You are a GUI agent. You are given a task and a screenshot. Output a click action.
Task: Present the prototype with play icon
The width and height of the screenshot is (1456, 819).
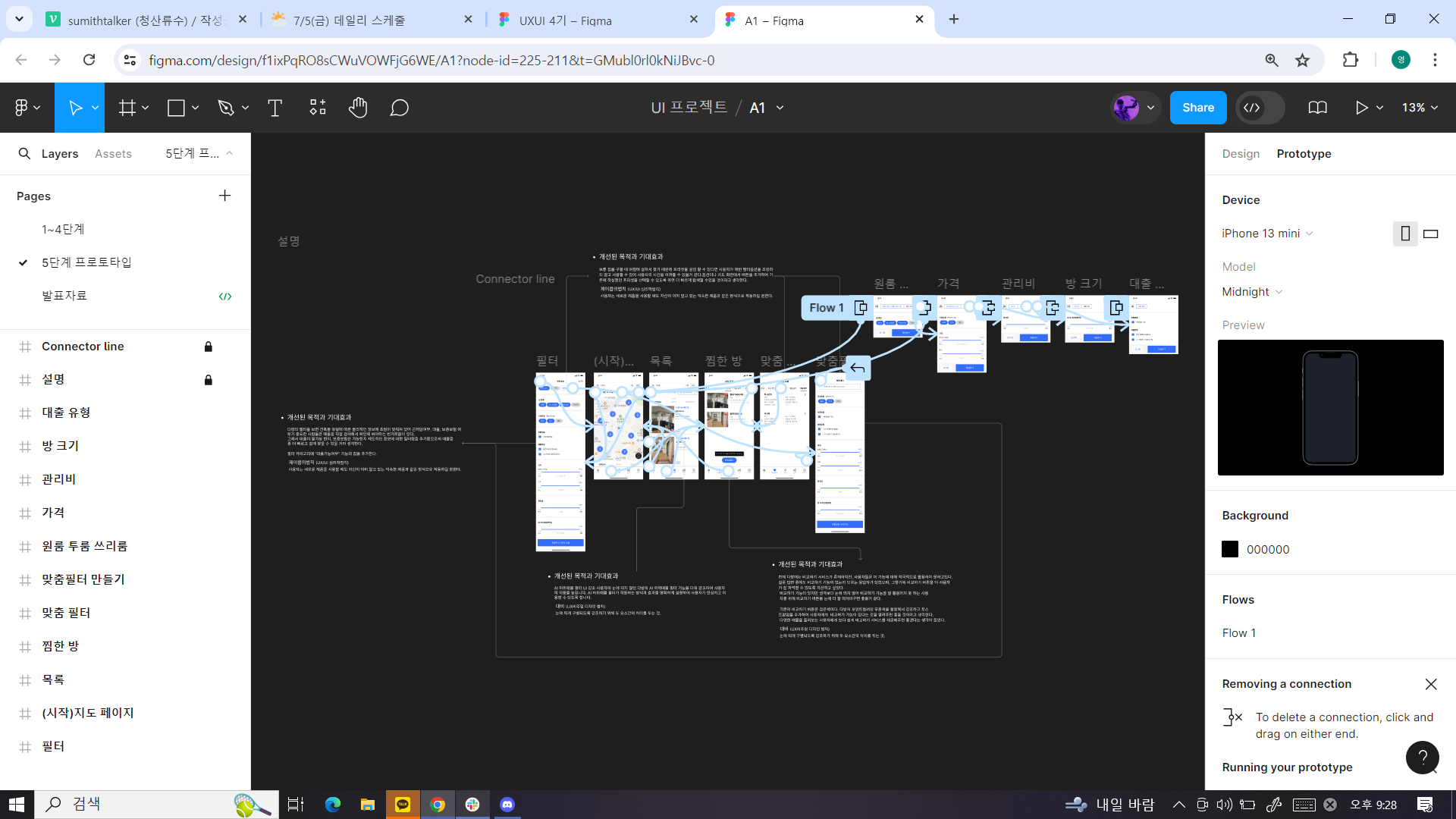pos(1361,108)
